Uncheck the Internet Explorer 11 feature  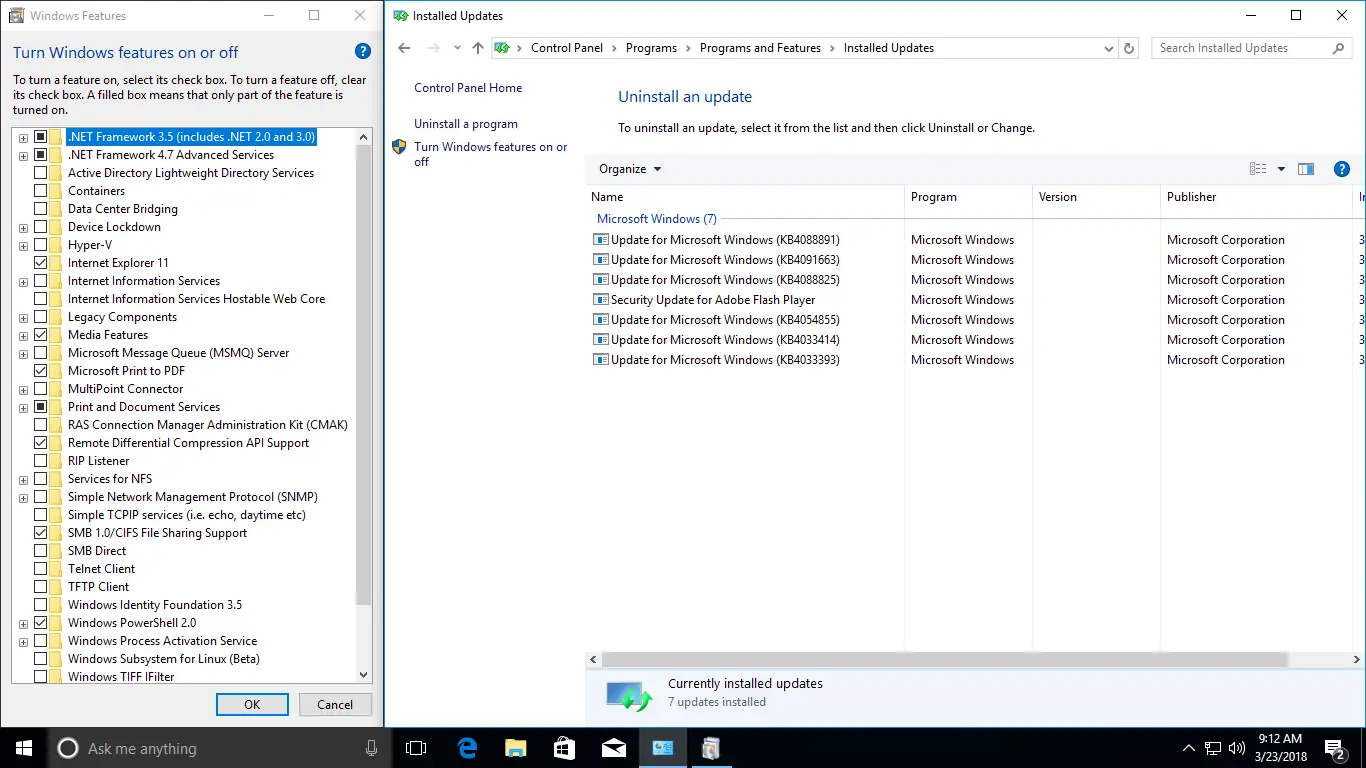(41, 263)
